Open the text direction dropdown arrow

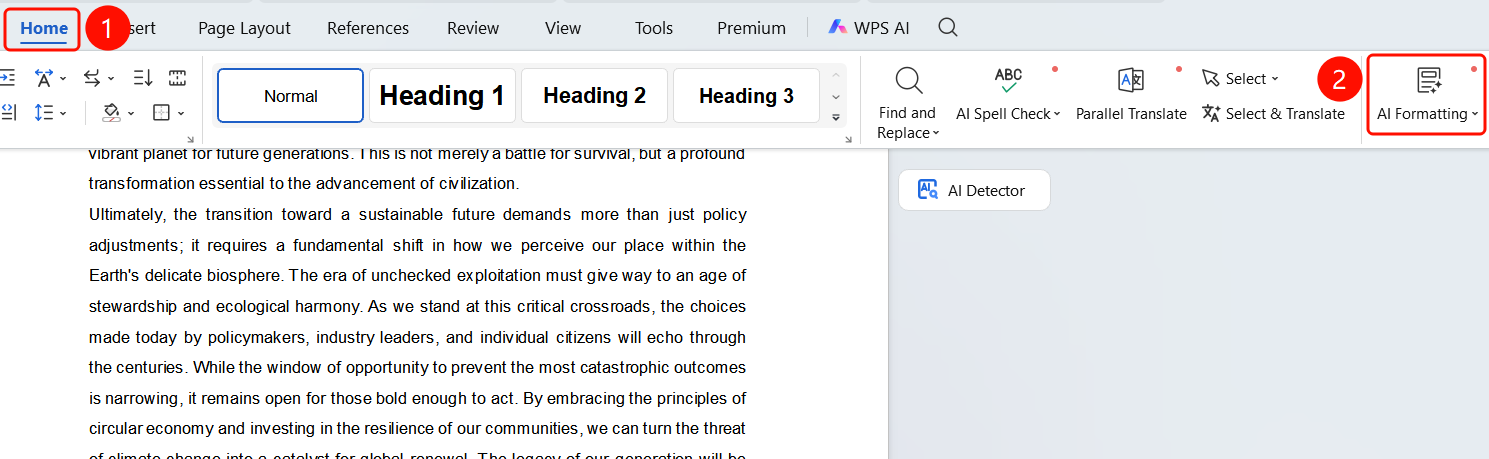coord(110,78)
